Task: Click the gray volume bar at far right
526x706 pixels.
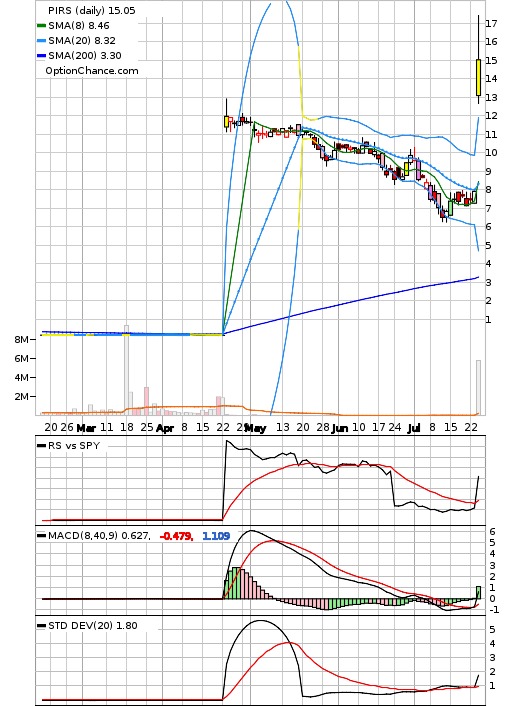Action: [x=478, y=388]
